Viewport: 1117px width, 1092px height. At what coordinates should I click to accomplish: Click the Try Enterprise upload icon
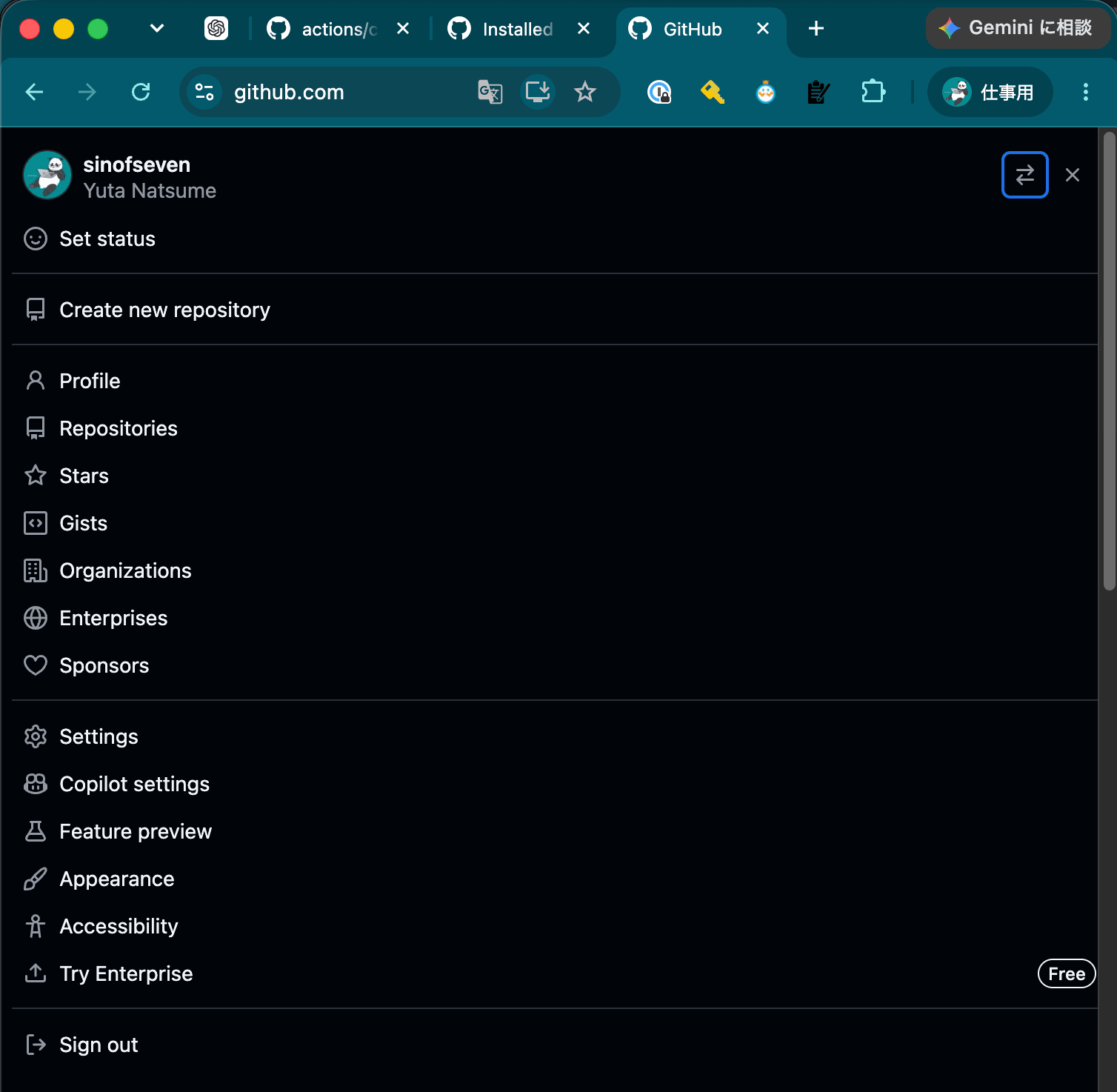point(36,973)
